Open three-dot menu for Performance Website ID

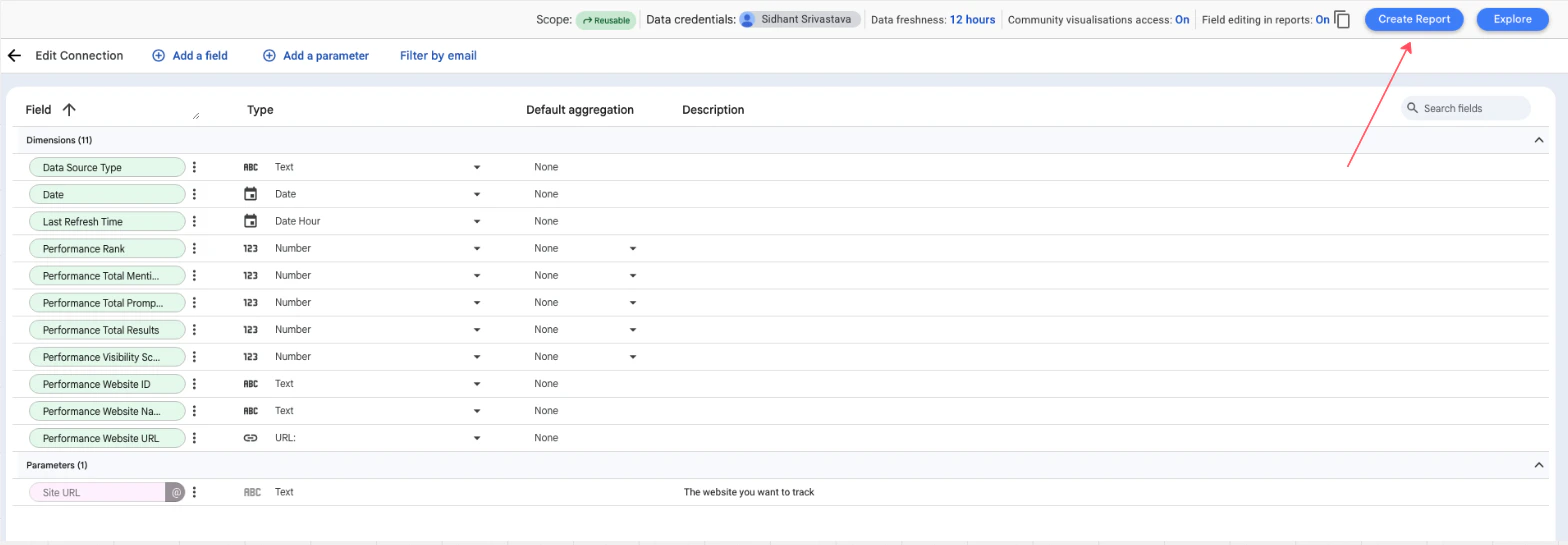[x=195, y=383]
